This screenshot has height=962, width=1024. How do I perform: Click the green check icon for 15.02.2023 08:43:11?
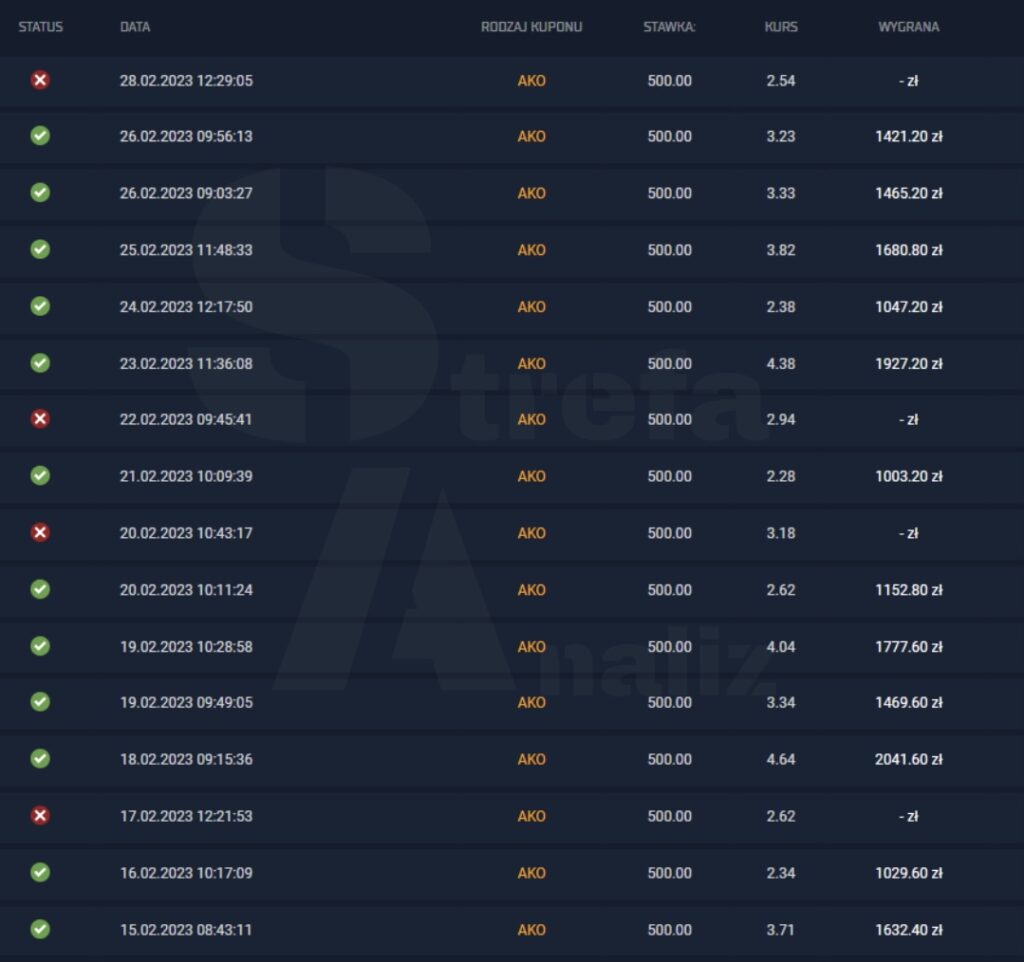tap(40, 929)
